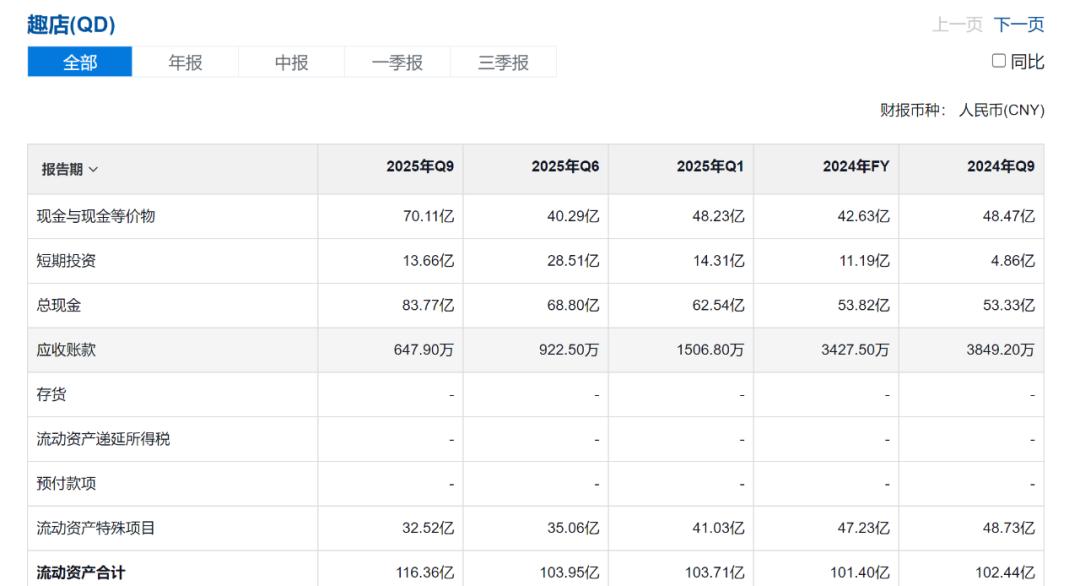
Task: Click 财报币种 人民币(CNY) label
Action: click(962, 110)
